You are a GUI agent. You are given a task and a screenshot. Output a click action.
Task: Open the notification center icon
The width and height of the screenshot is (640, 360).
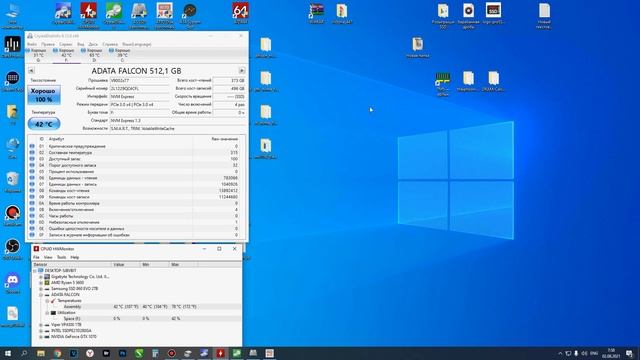(629, 353)
